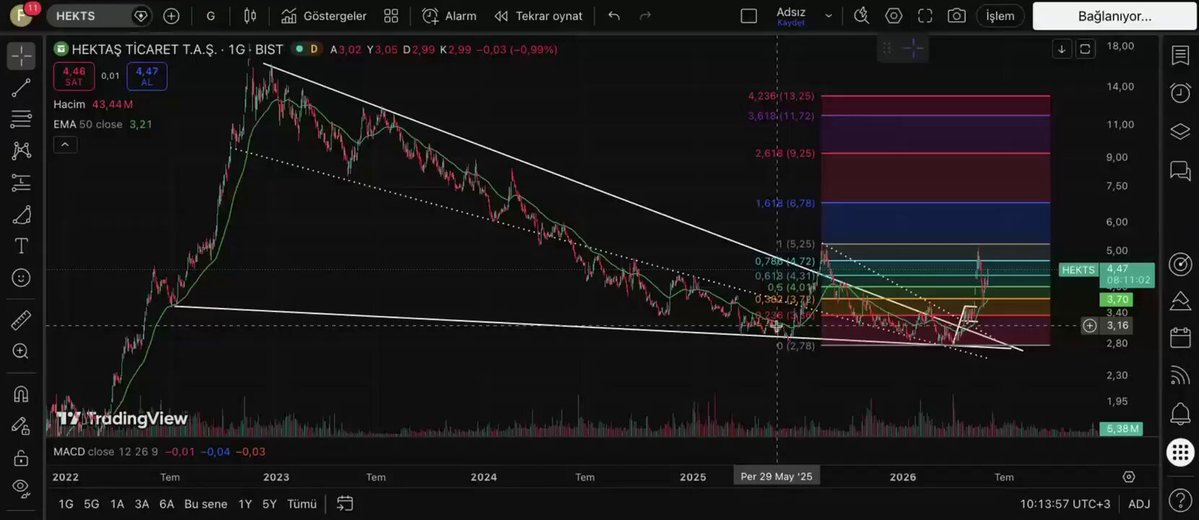Image resolution: width=1199 pixels, height=520 pixels.
Task: Select the ruler measure tool
Action: tap(21, 320)
